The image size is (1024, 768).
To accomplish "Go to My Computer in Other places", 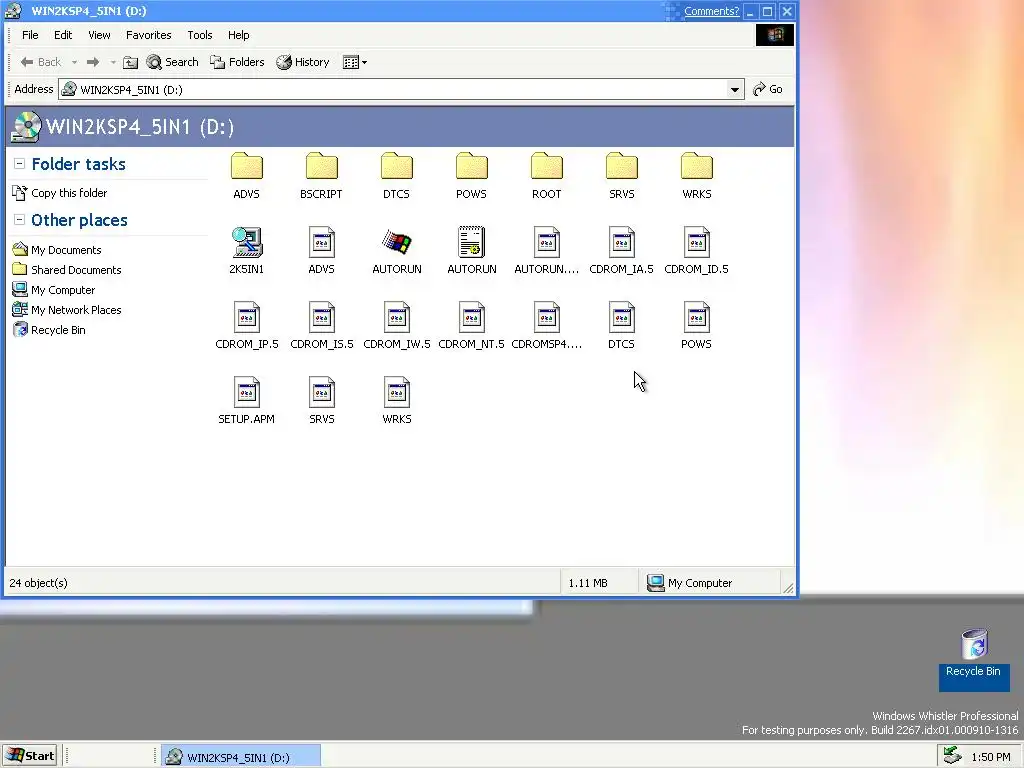I will click(x=54, y=290).
